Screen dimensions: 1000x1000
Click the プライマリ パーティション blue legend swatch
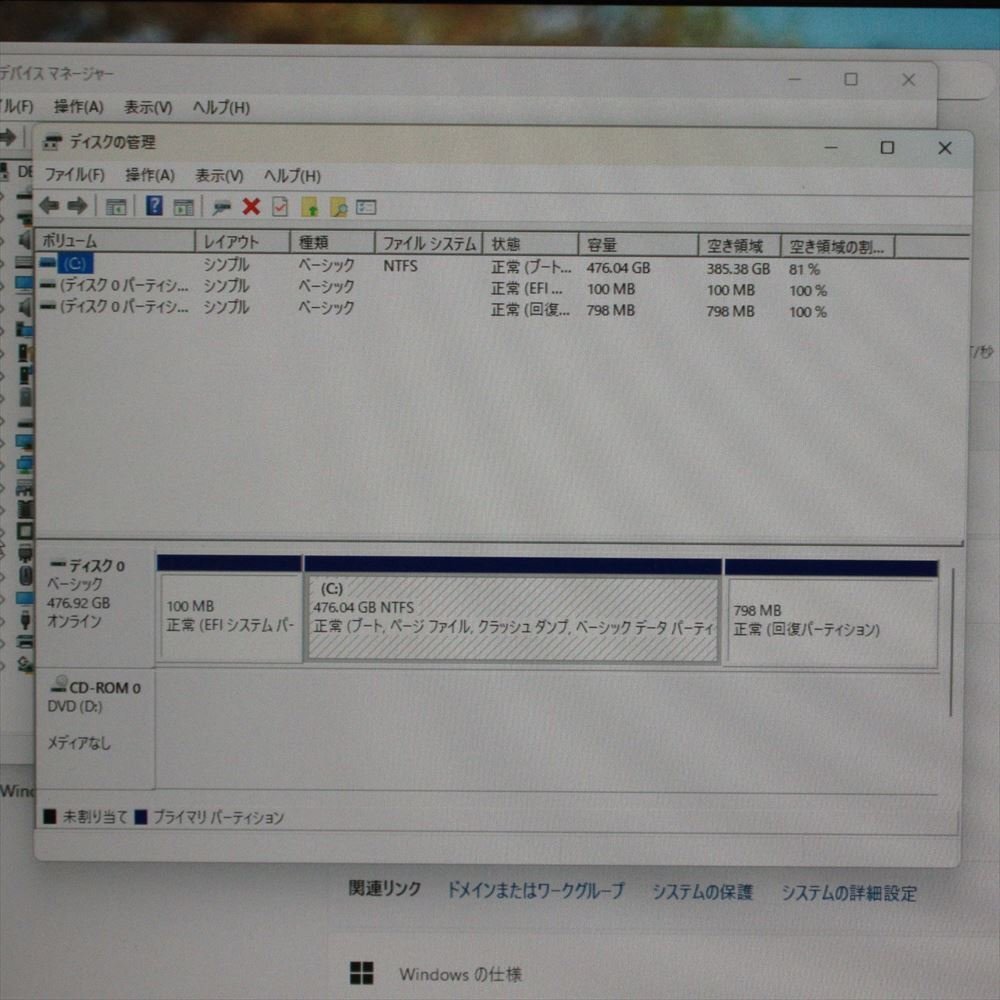(x=141, y=816)
